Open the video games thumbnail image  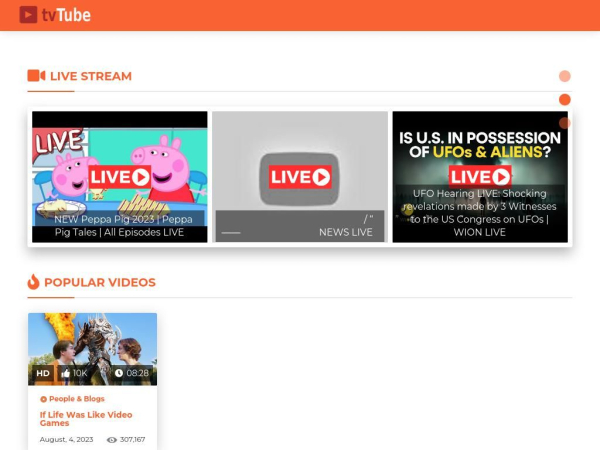92,349
